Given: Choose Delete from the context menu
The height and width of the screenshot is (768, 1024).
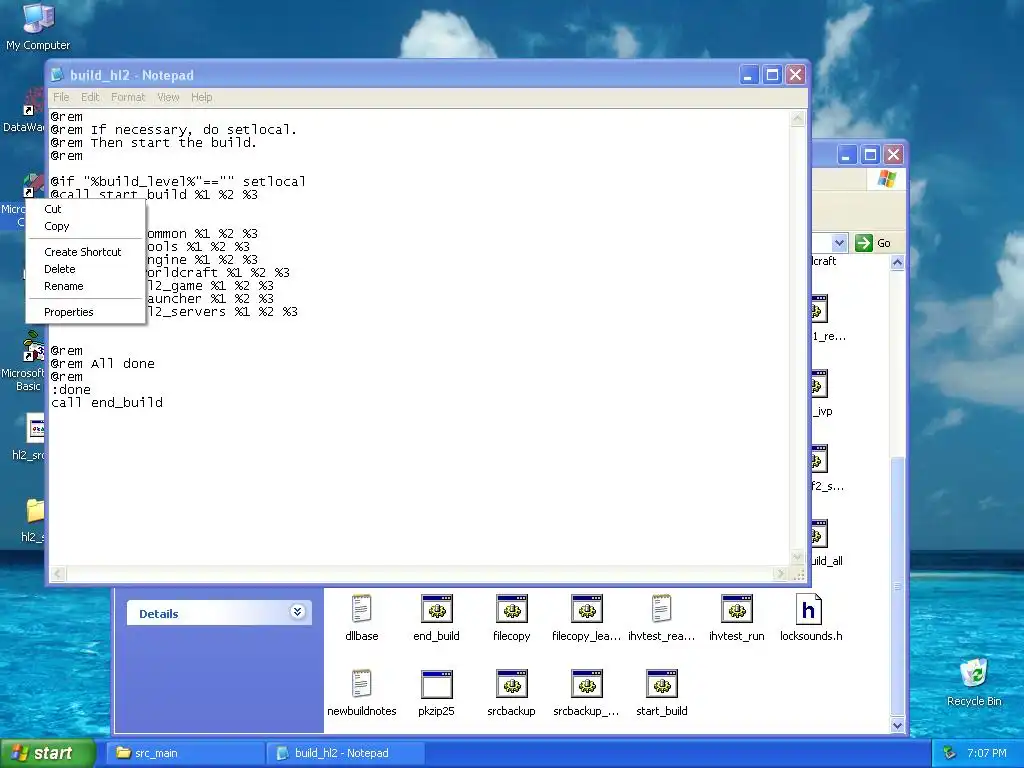Looking at the screenshot, I should click(x=85, y=269).
